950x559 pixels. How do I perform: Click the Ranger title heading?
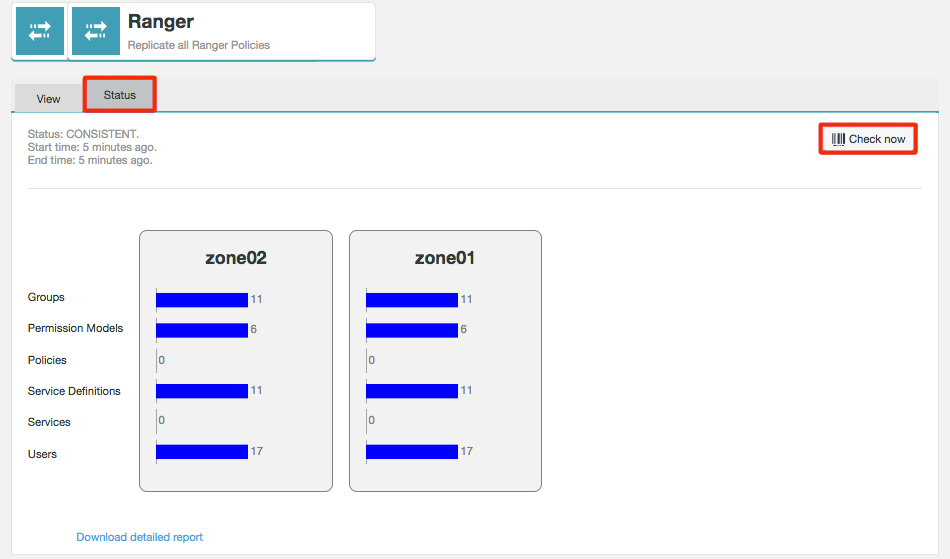point(161,21)
